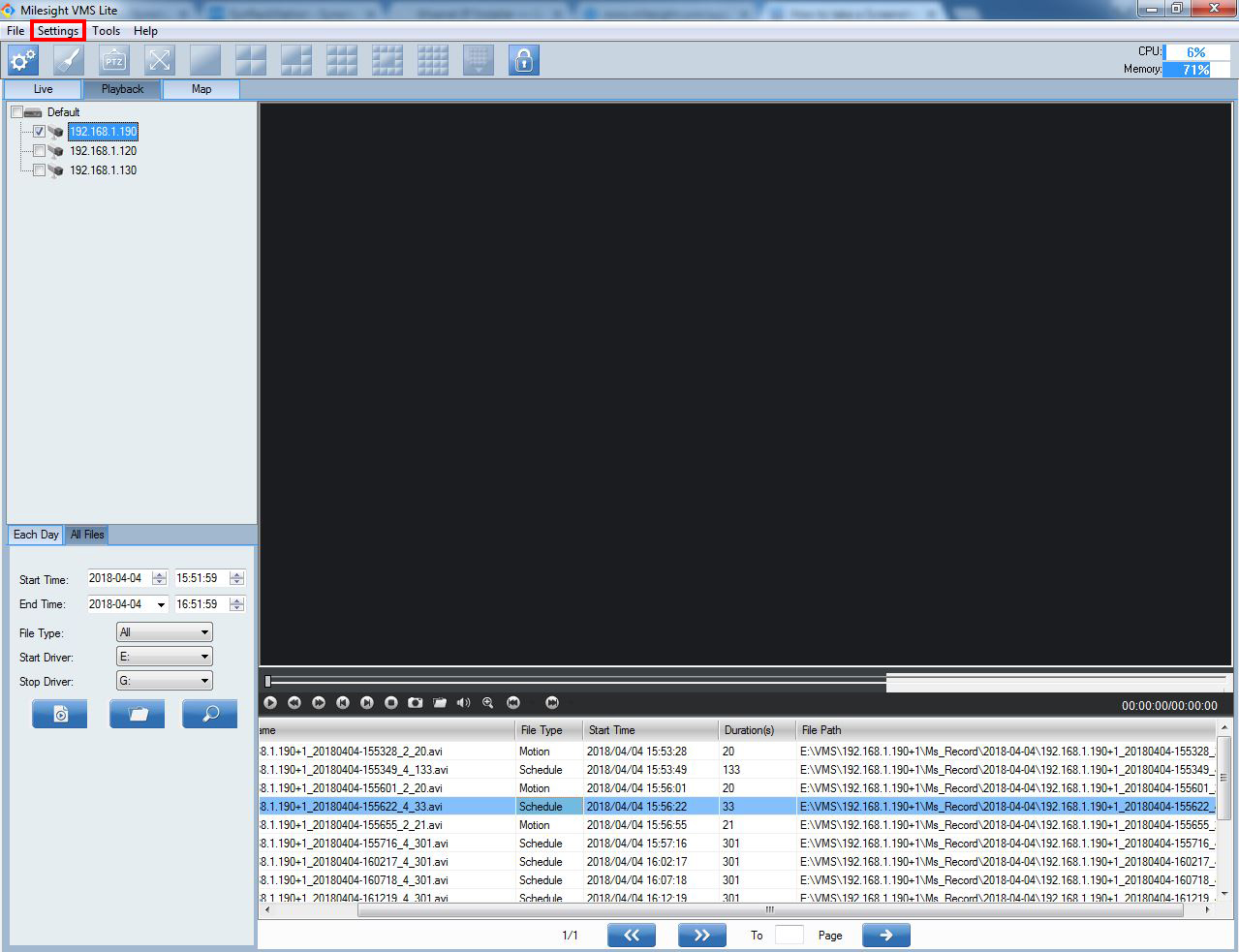This screenshot has height=952, width=1239.
Task: Expand the Start Driver dropdown
Action: pyautogui.click(x=164, y=657)
